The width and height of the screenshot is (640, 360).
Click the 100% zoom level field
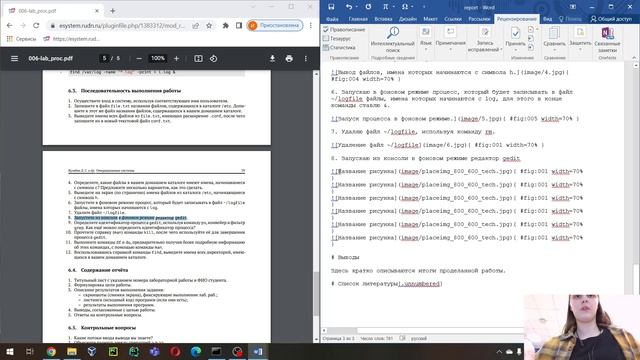[158, 58]
